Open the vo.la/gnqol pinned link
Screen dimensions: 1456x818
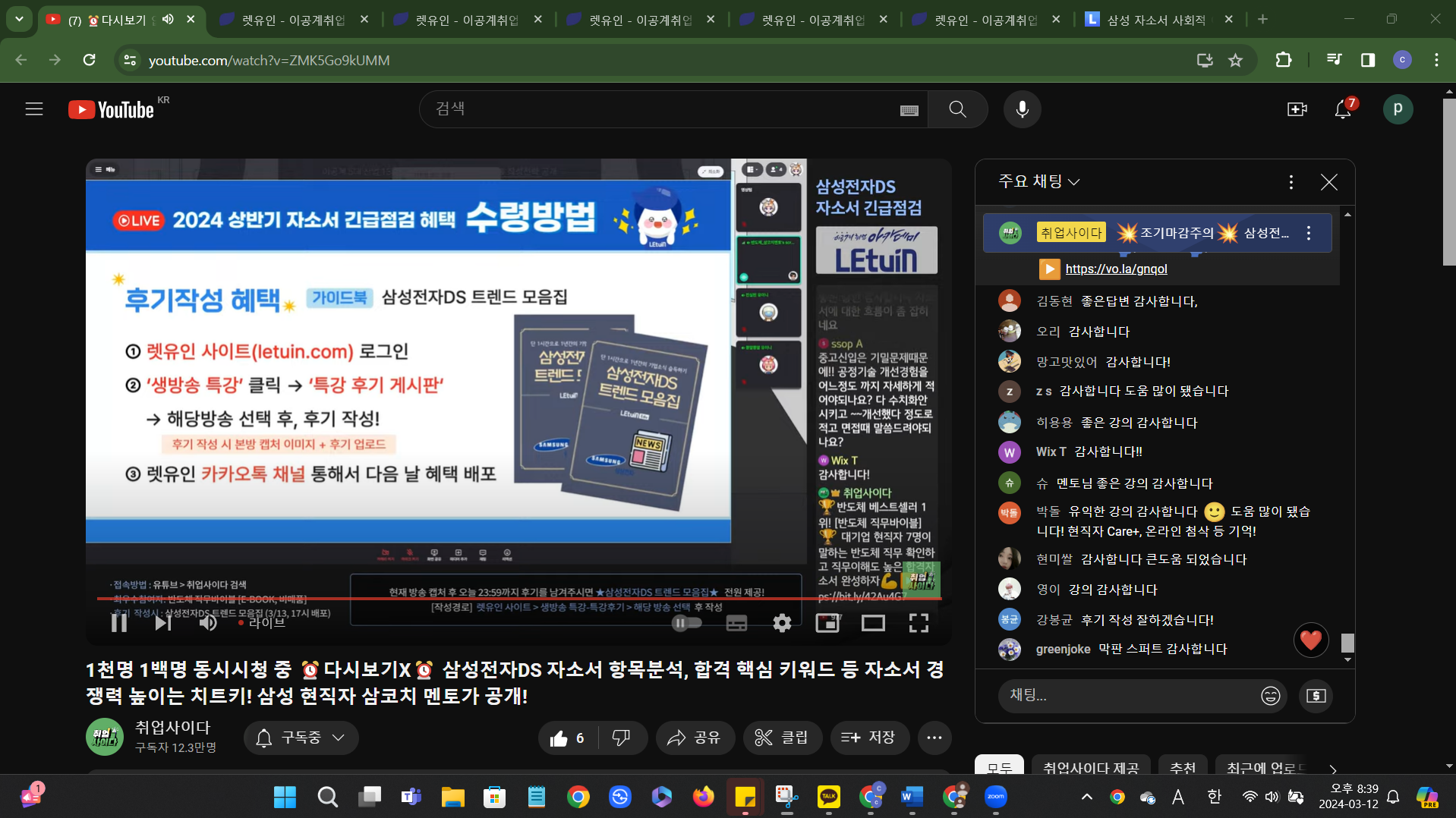(1116, 269)
